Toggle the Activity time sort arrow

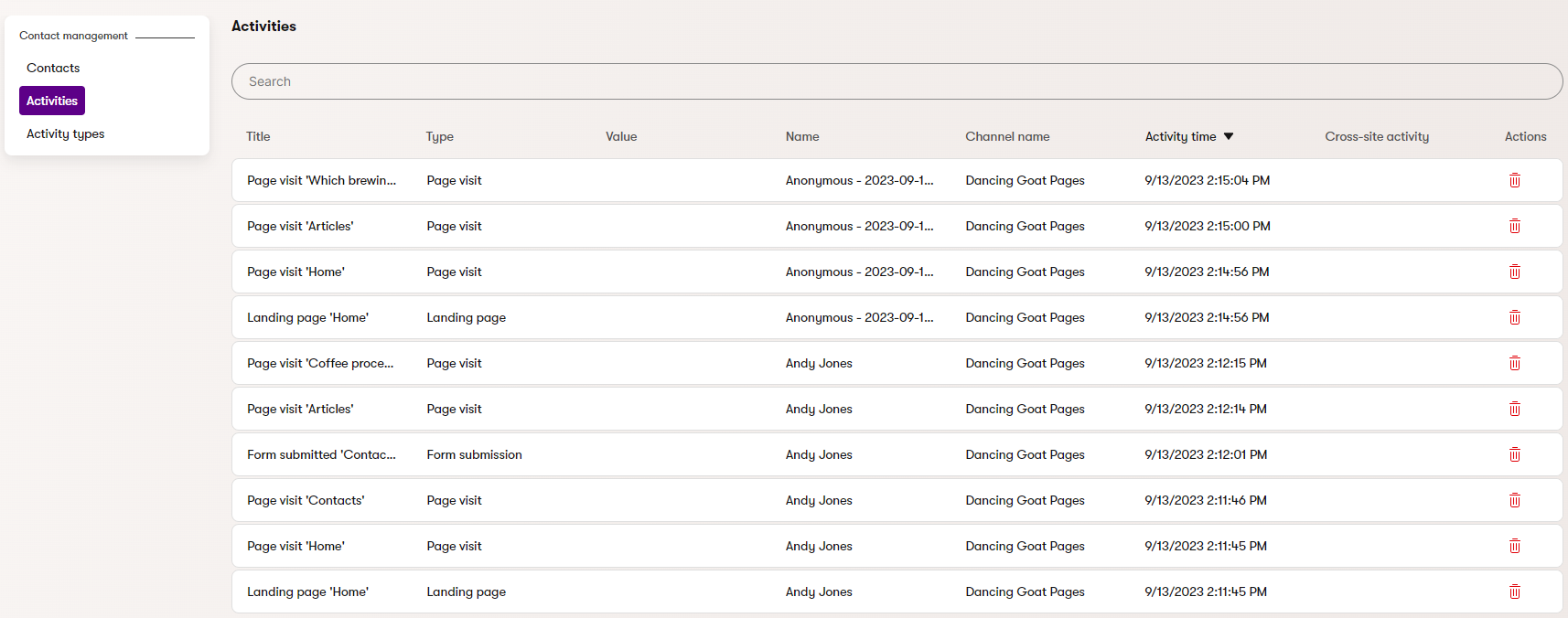(1229, 136)
